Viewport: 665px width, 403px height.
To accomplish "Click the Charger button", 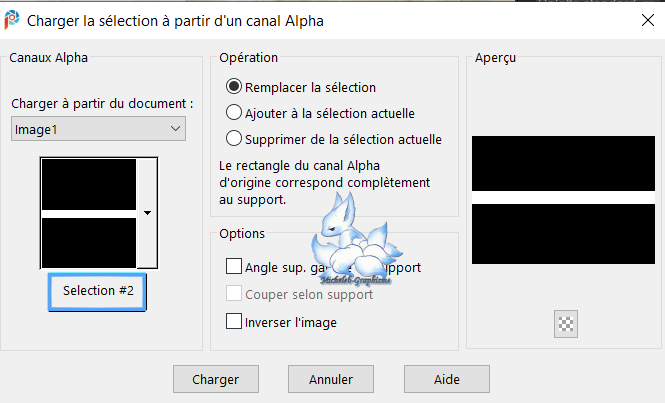I will (x=215, y=379).
